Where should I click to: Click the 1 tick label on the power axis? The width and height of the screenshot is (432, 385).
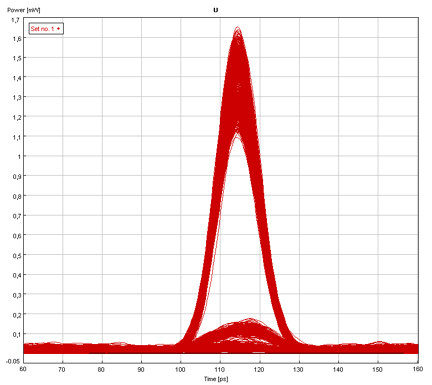tap(19, 157)
